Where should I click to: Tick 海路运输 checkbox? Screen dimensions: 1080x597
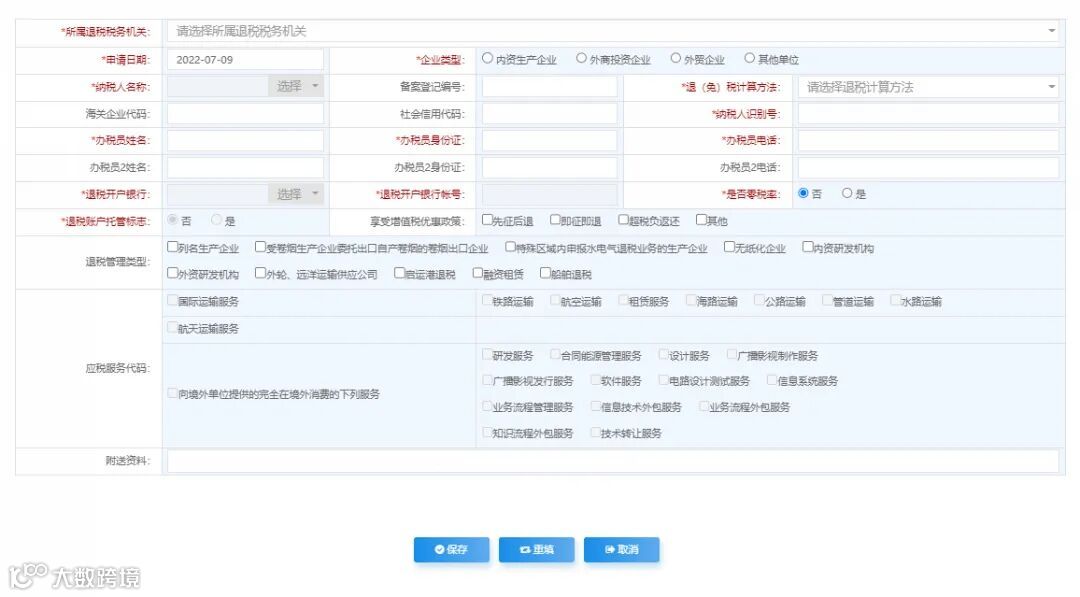[691, 300]
